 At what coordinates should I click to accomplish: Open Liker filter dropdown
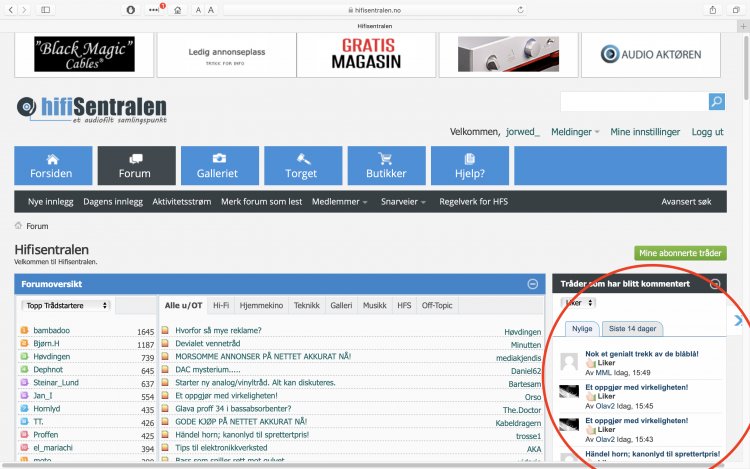(x=578, y=303)
